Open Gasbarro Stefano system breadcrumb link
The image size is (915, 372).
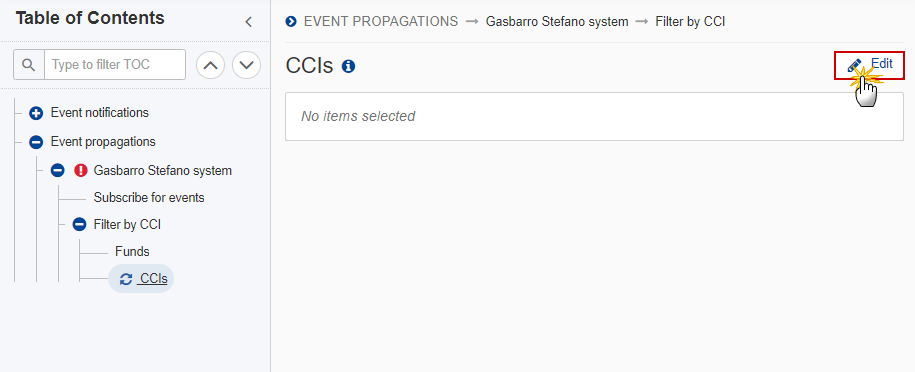[557, 22]
